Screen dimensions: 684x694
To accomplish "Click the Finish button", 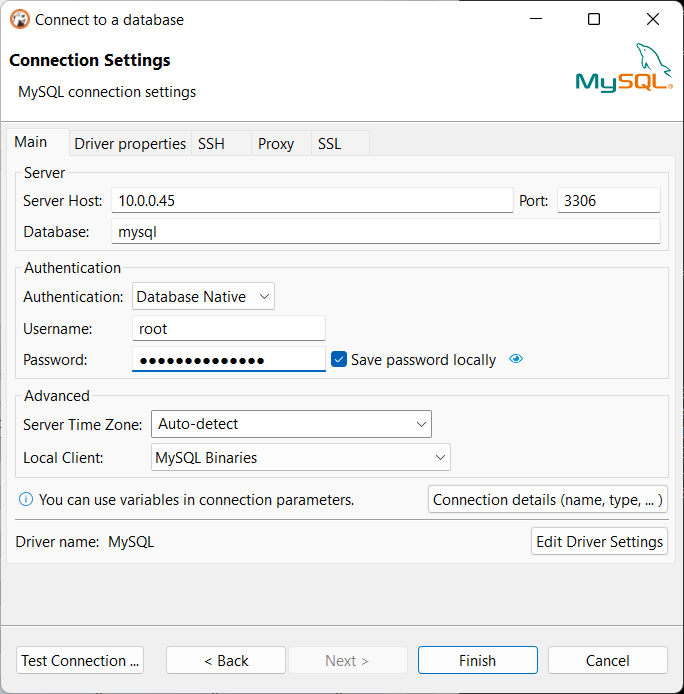I will tap(477, 660).
